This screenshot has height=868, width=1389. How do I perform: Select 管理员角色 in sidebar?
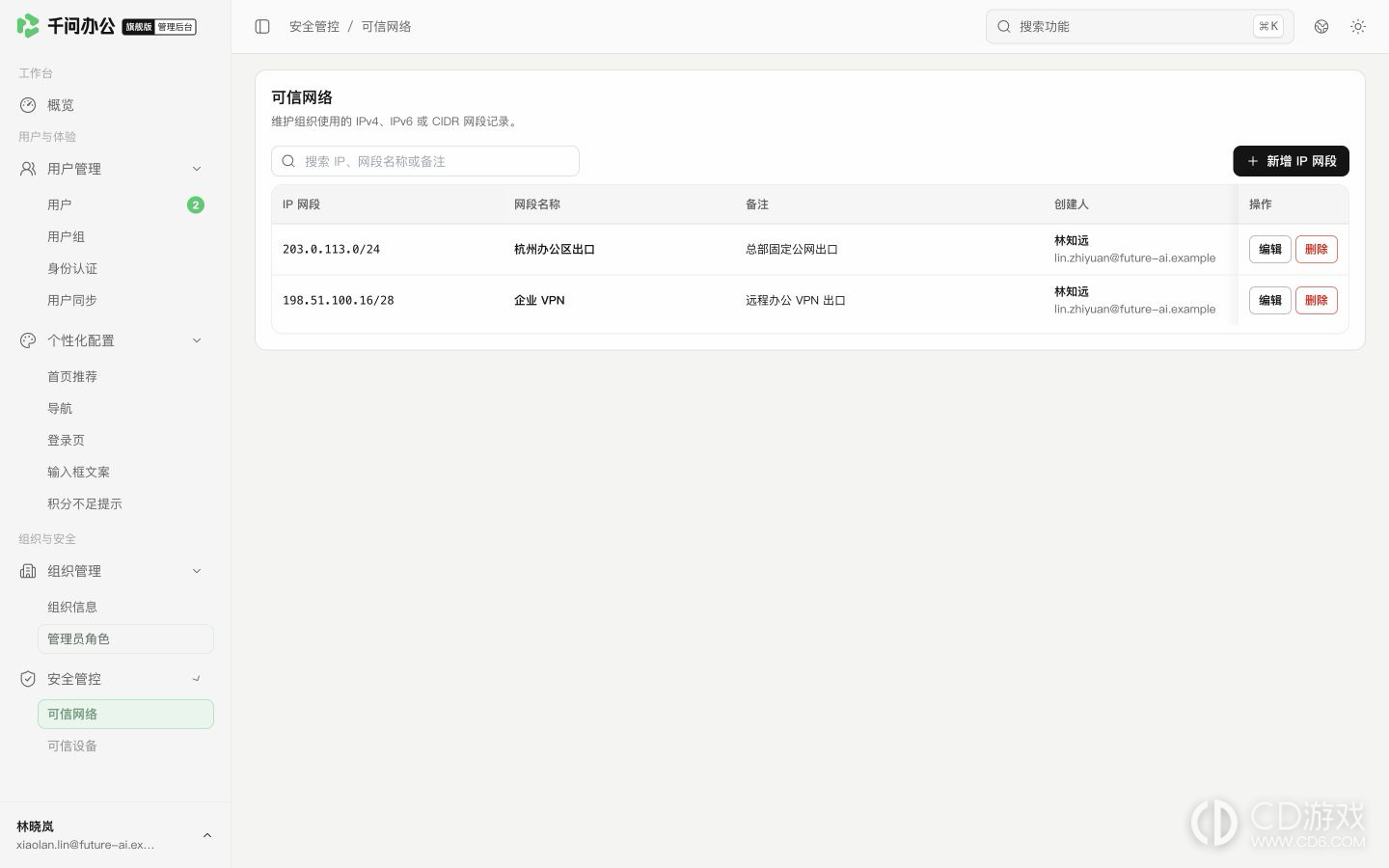click(125, 638)
